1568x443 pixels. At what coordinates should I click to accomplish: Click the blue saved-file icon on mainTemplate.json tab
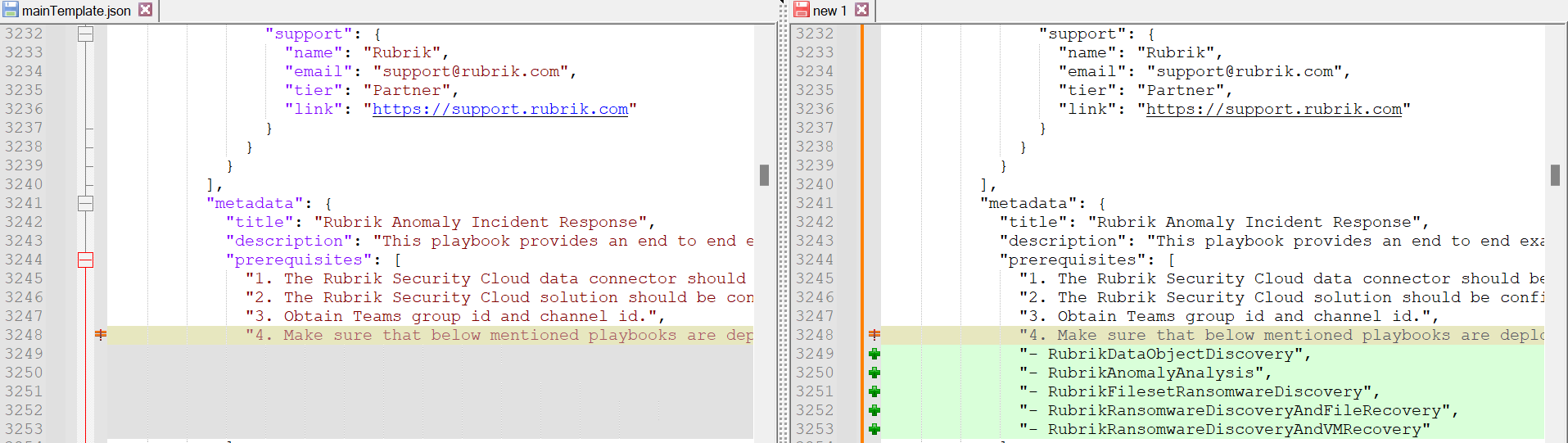pyautogui.click(x=11, y=10)
